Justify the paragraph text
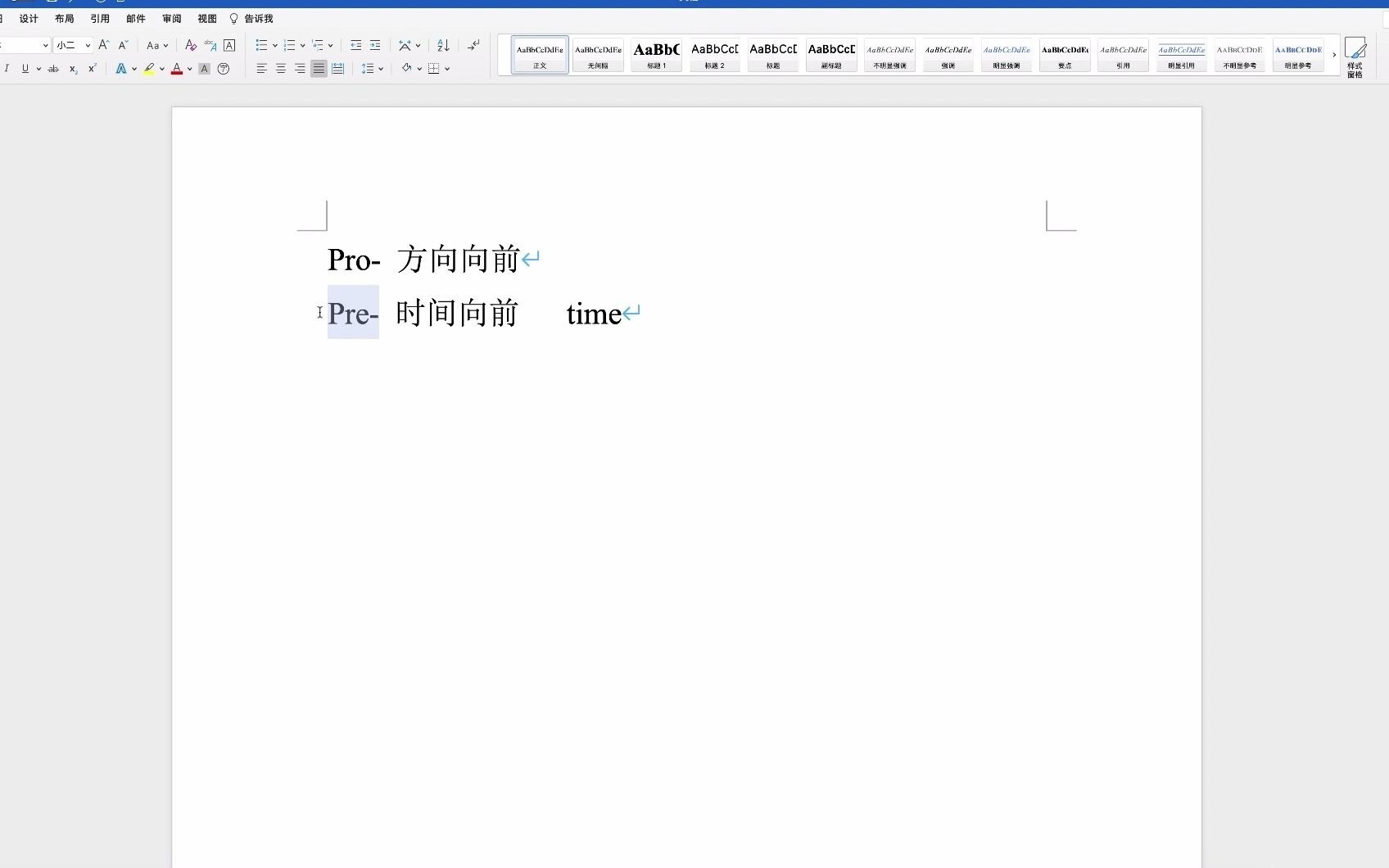The height and width of the screenshot is (868, 1389). [319, 69]
